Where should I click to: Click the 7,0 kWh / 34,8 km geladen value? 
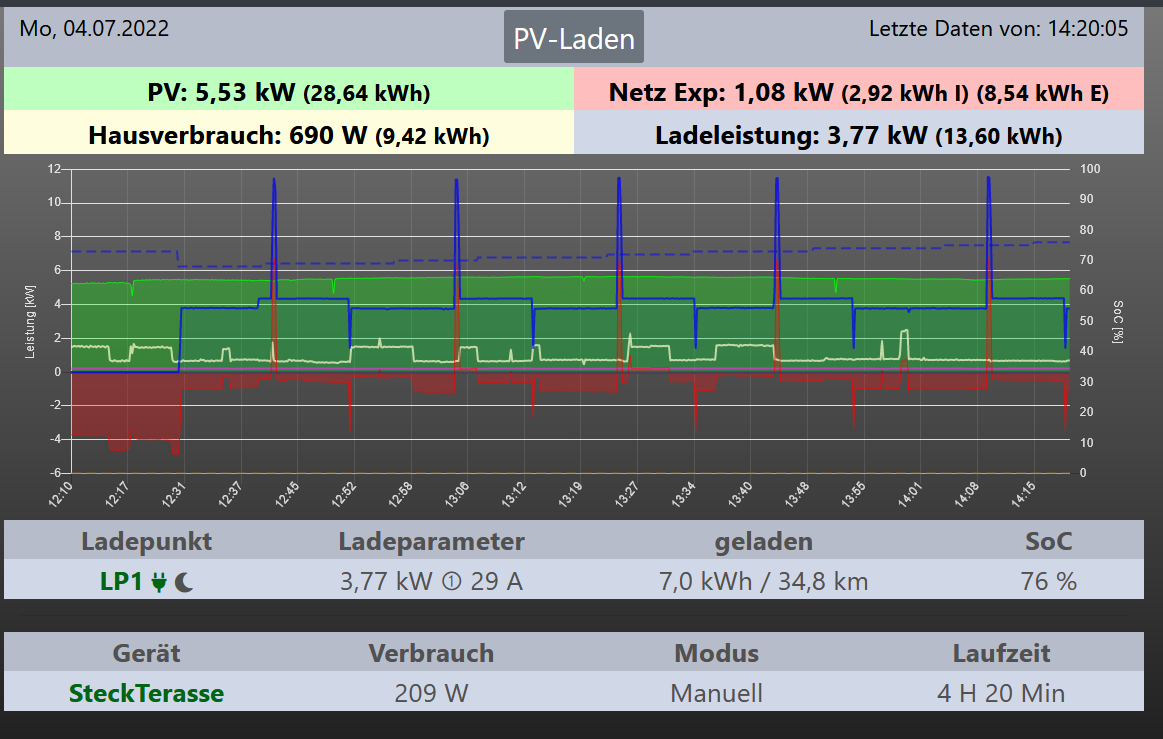[x=763, y=581]
